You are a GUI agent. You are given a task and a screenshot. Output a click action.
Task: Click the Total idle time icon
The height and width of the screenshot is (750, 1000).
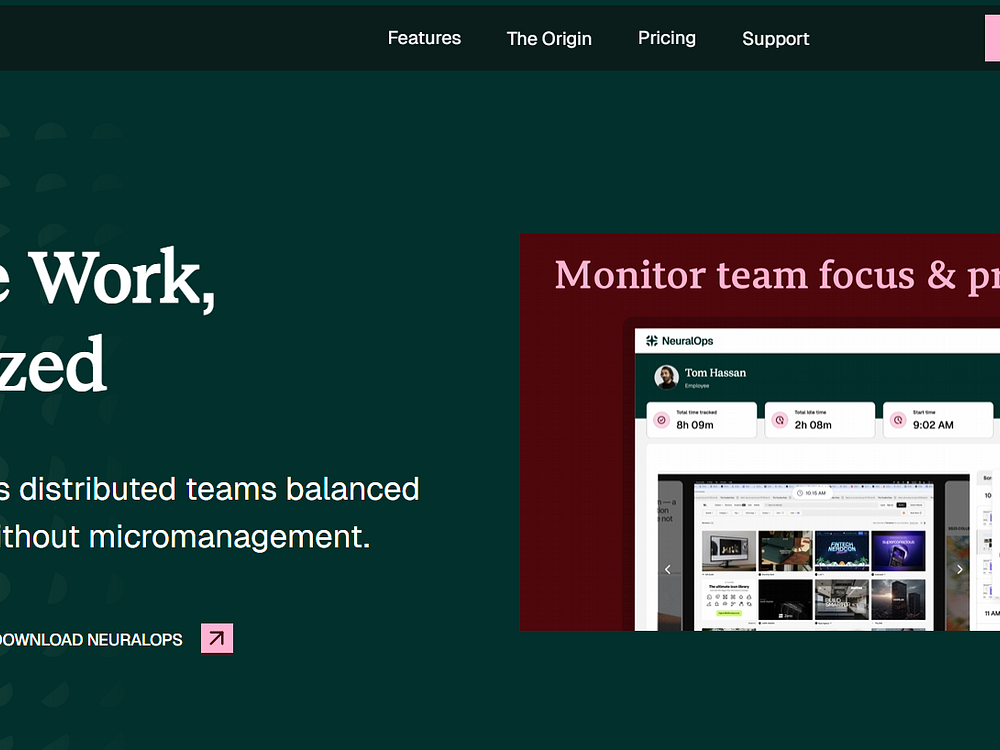pyautogui.click(x=780, y=420)
